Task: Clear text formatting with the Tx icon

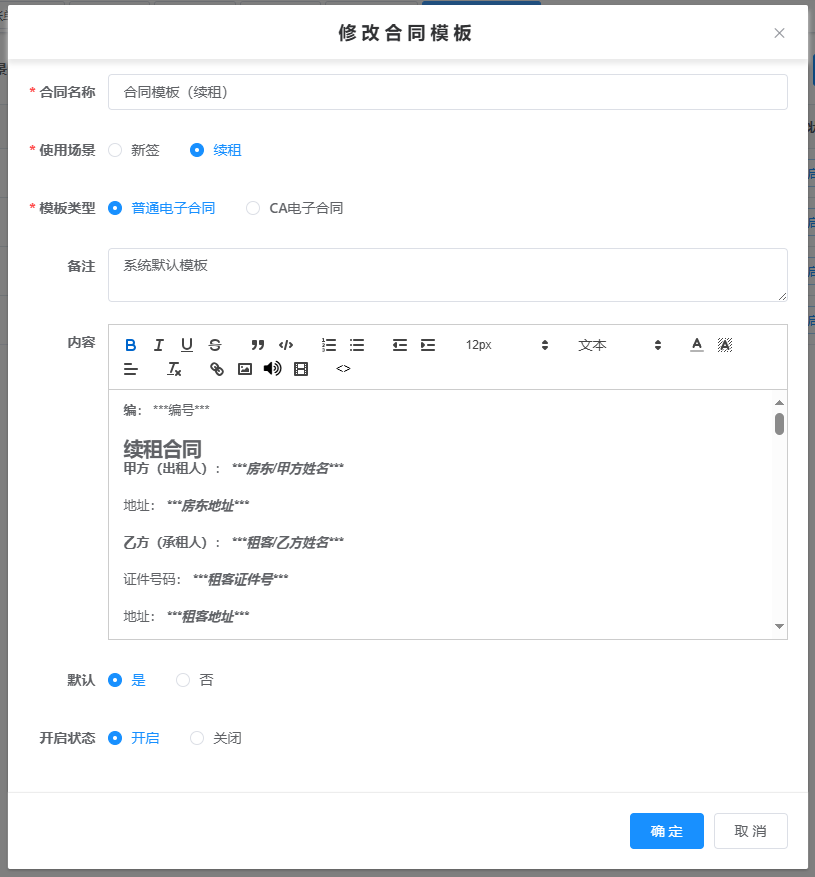Action: 174,369
